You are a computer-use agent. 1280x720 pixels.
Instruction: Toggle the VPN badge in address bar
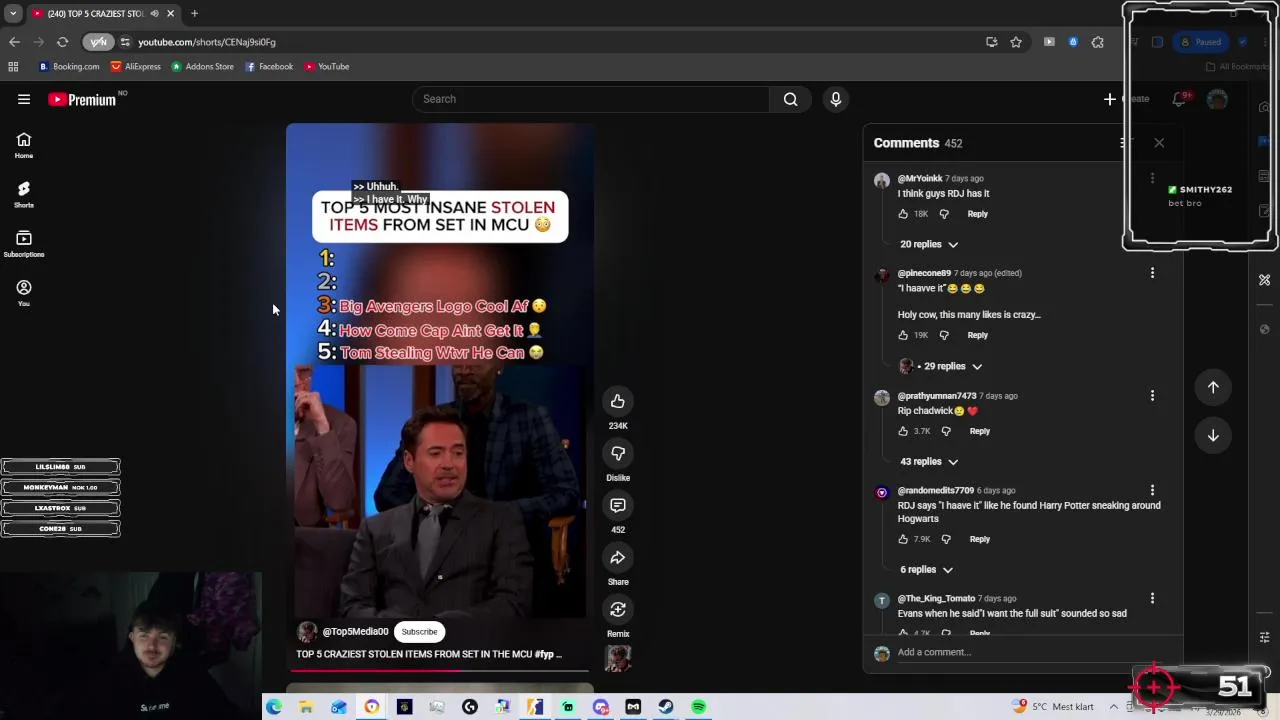[x=98, y=42]
